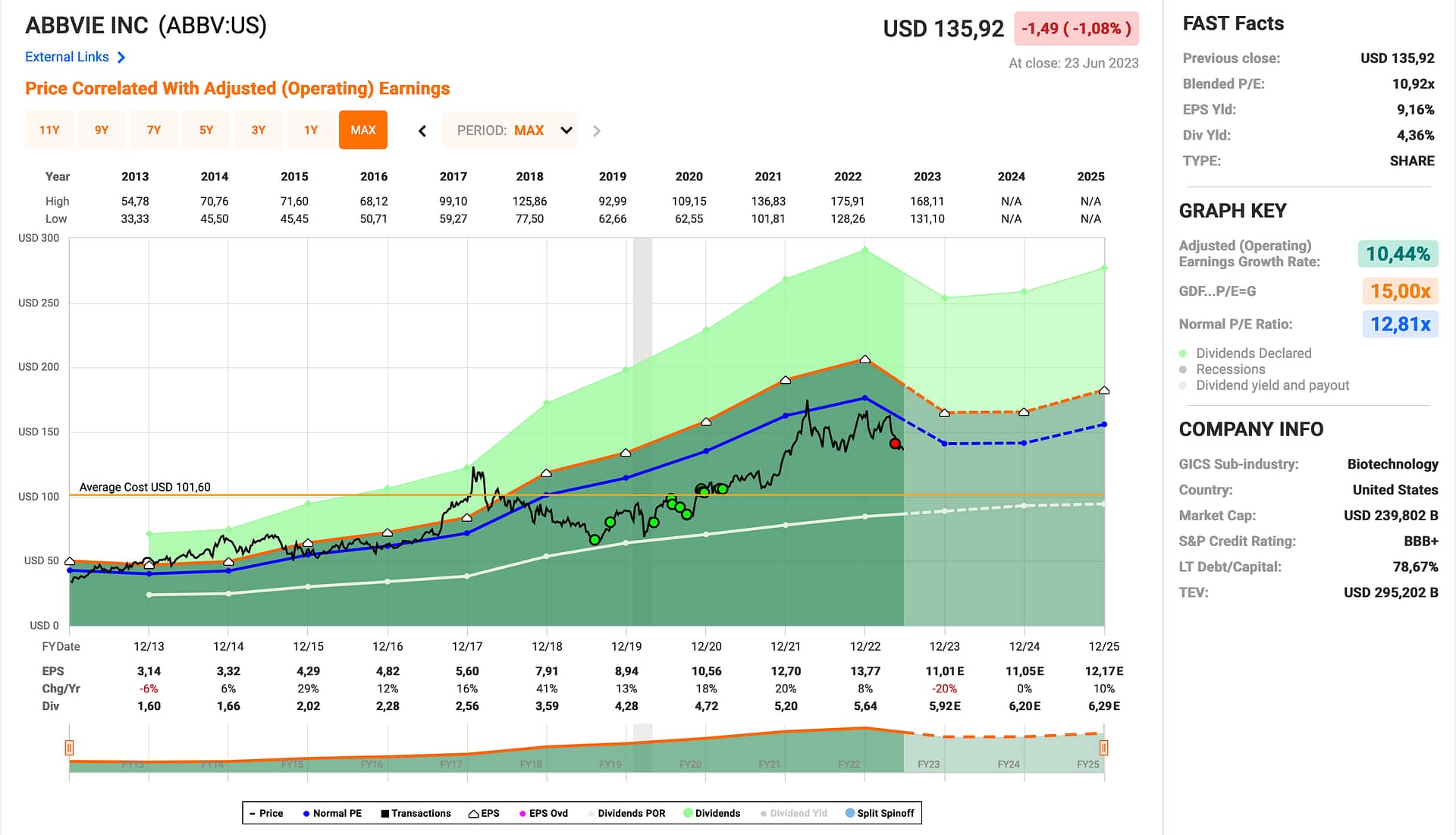Click the Average Cost USD 101,60 label
Viewport: 1456px width, 835px height.
click(x=145, y=487)
